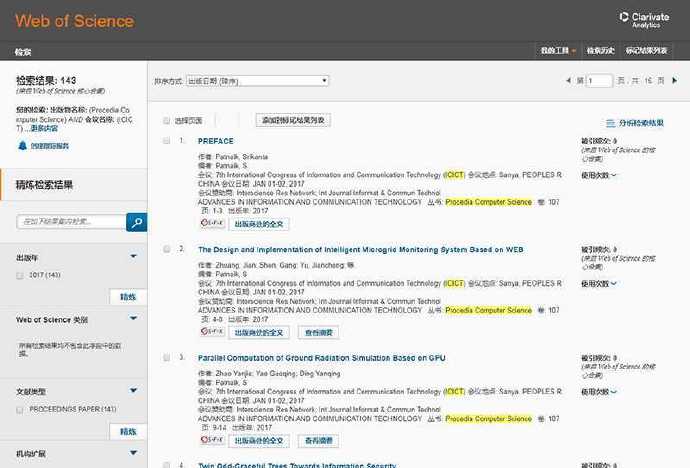690x468 pixels.
Task: Check the box for record 3 Ground Radiation
Action: 166,358
